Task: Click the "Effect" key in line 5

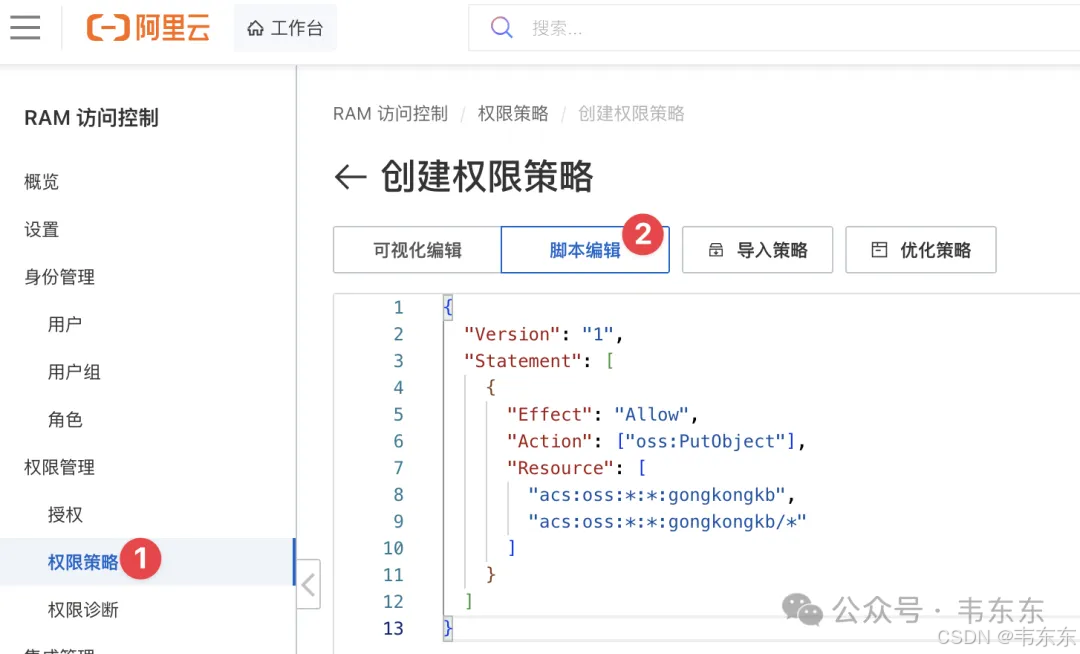Action: pos(550,414)
